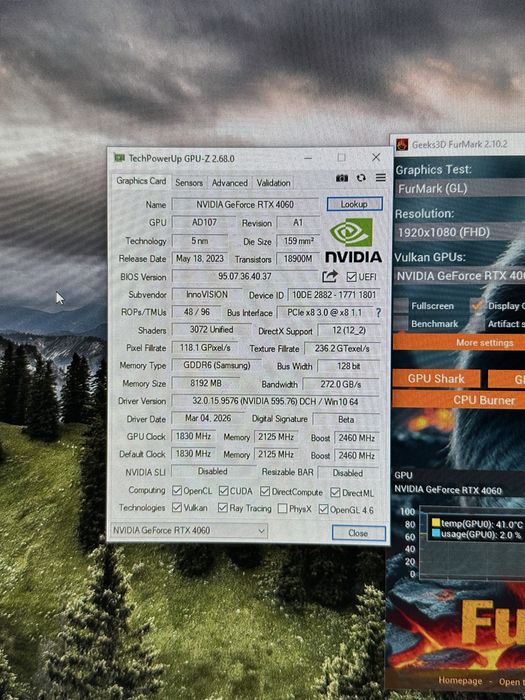Image resolution: width=525 pixels, height=700 pixels.
Task: Toggle the Vulkan checkbox
Action: (177, 508)
